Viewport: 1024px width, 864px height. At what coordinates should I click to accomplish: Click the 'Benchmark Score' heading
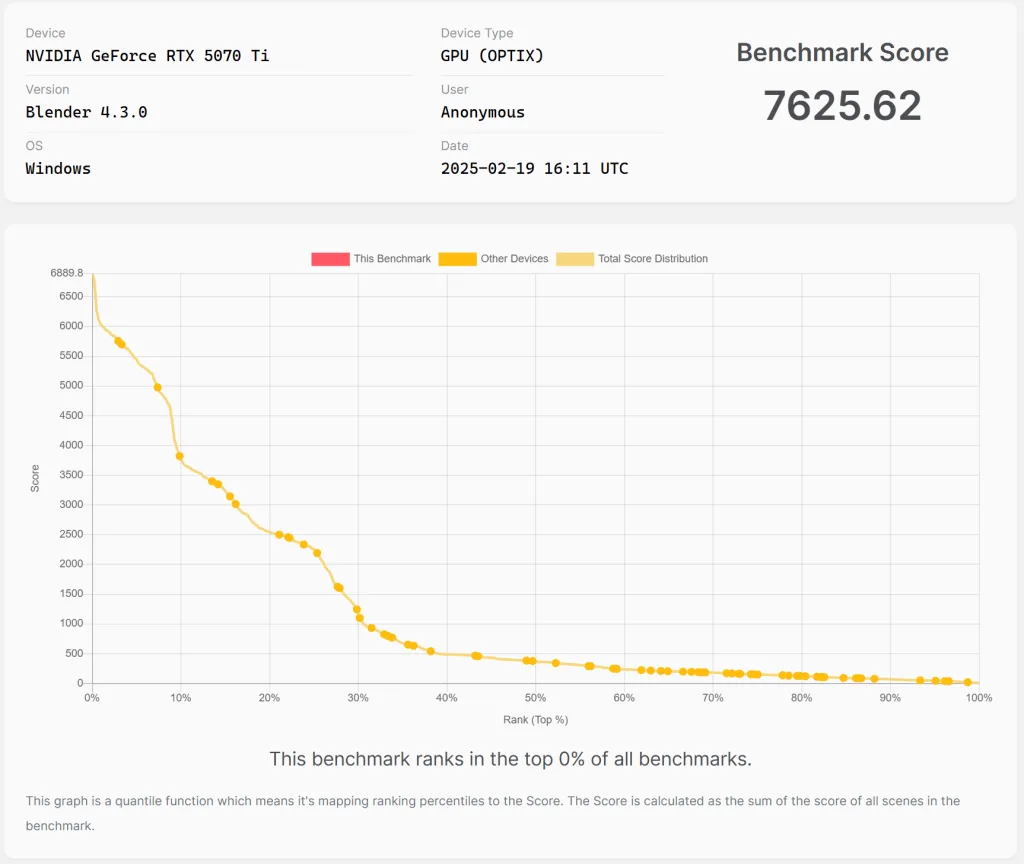(842, 53)
